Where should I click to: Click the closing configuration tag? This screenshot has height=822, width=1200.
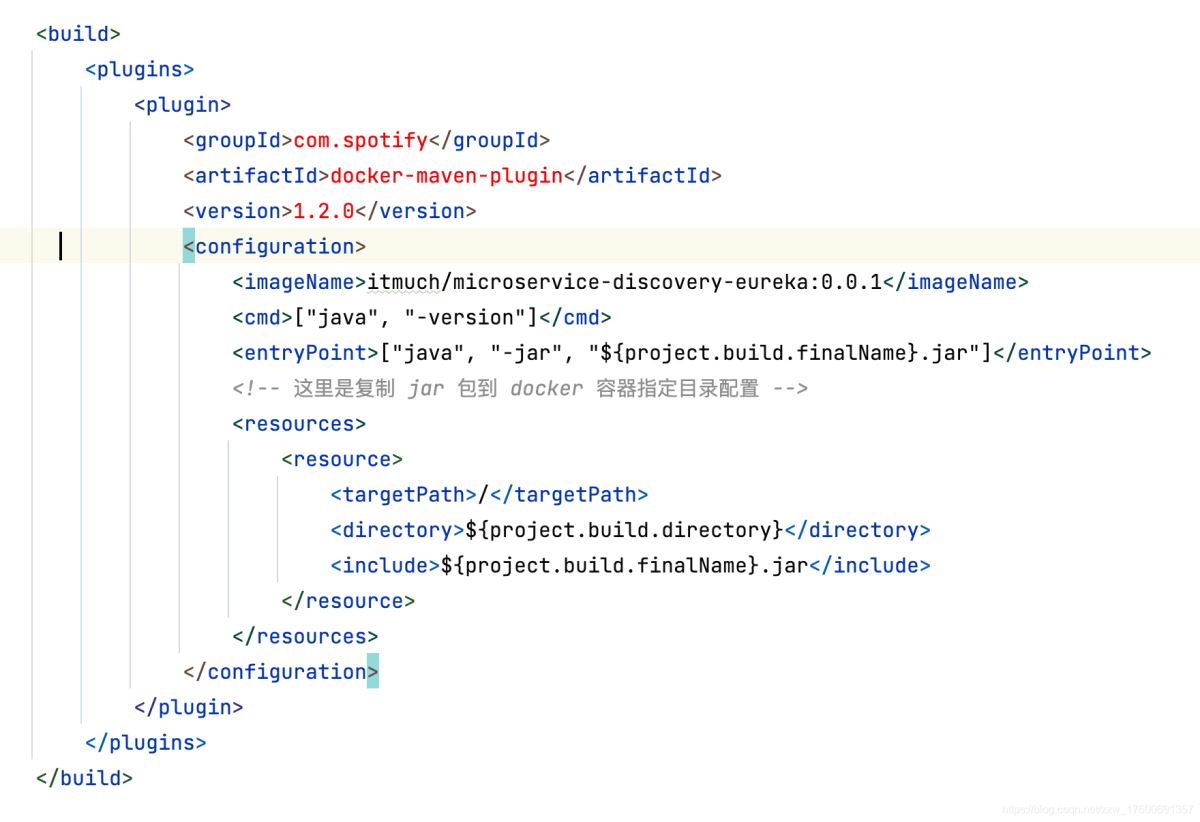(x=281, y=672)
